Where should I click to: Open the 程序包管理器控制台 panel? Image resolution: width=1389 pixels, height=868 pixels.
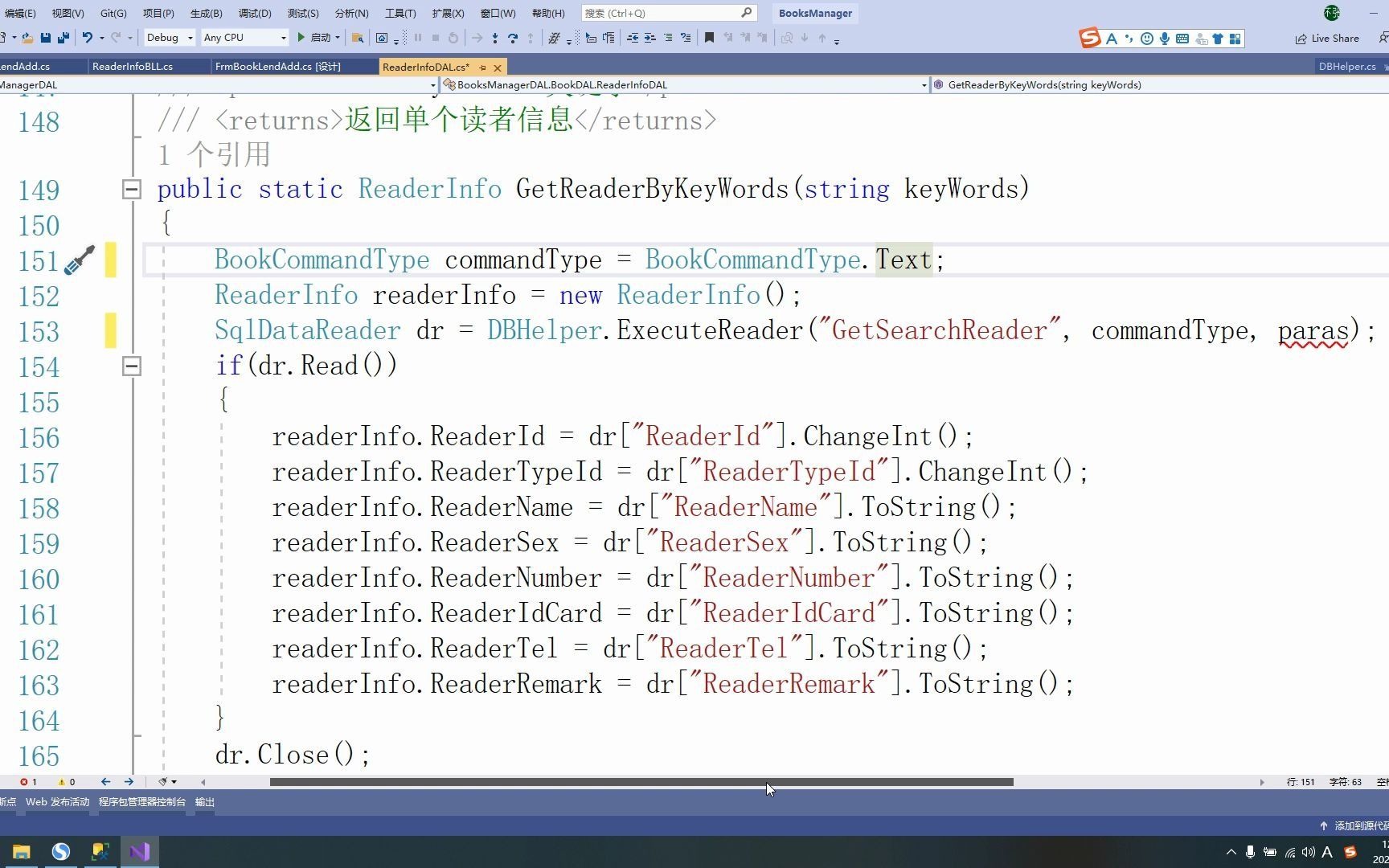pos(142,802)
